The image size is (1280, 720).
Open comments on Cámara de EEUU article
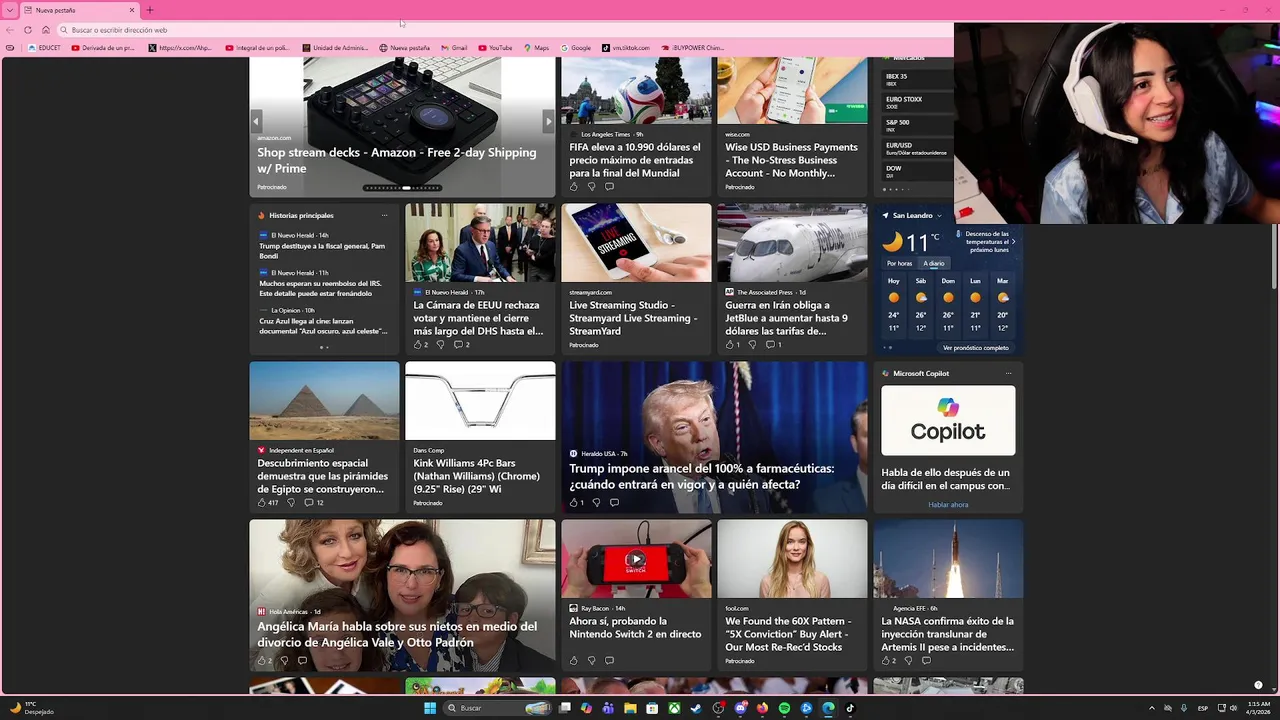click(461, 344)
